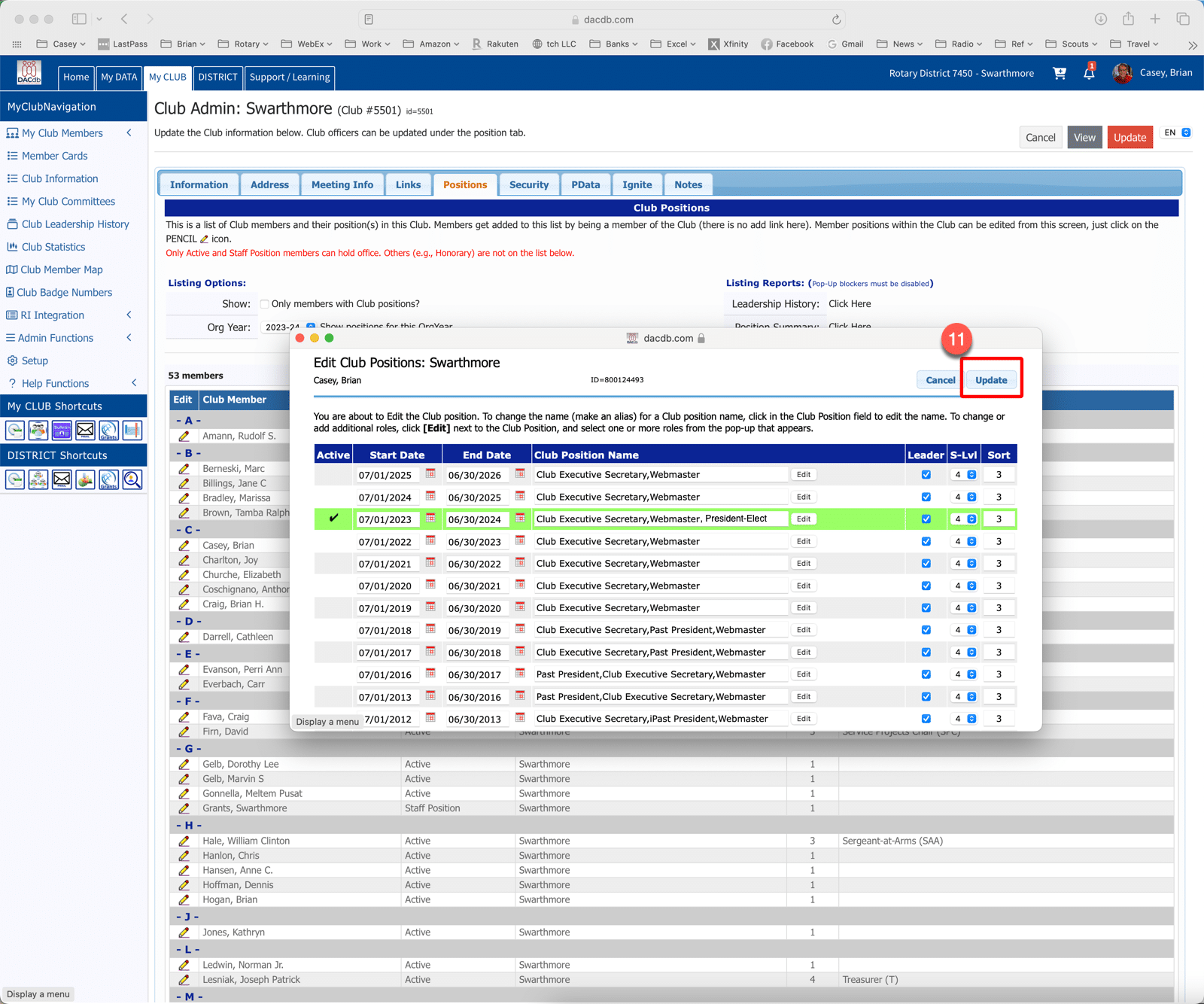Expand RI Integration submenu

pos(129,315)
